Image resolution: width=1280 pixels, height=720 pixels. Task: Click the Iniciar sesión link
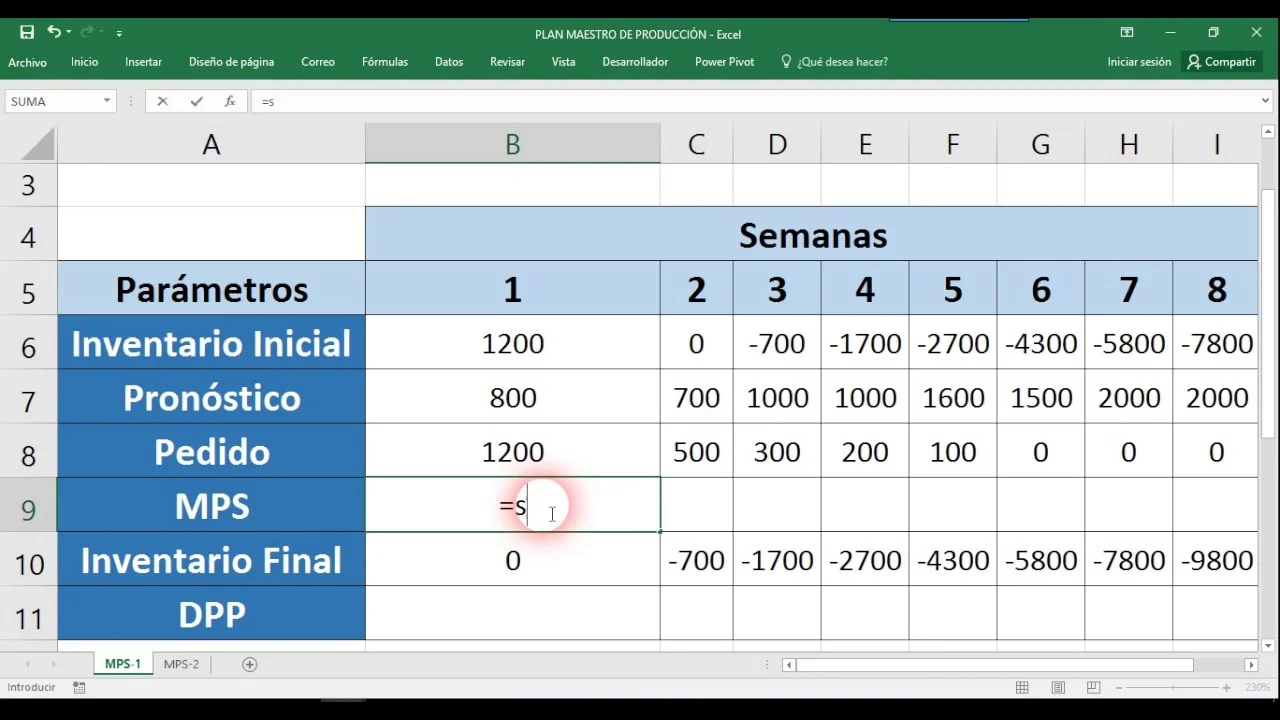(1139, 62)
